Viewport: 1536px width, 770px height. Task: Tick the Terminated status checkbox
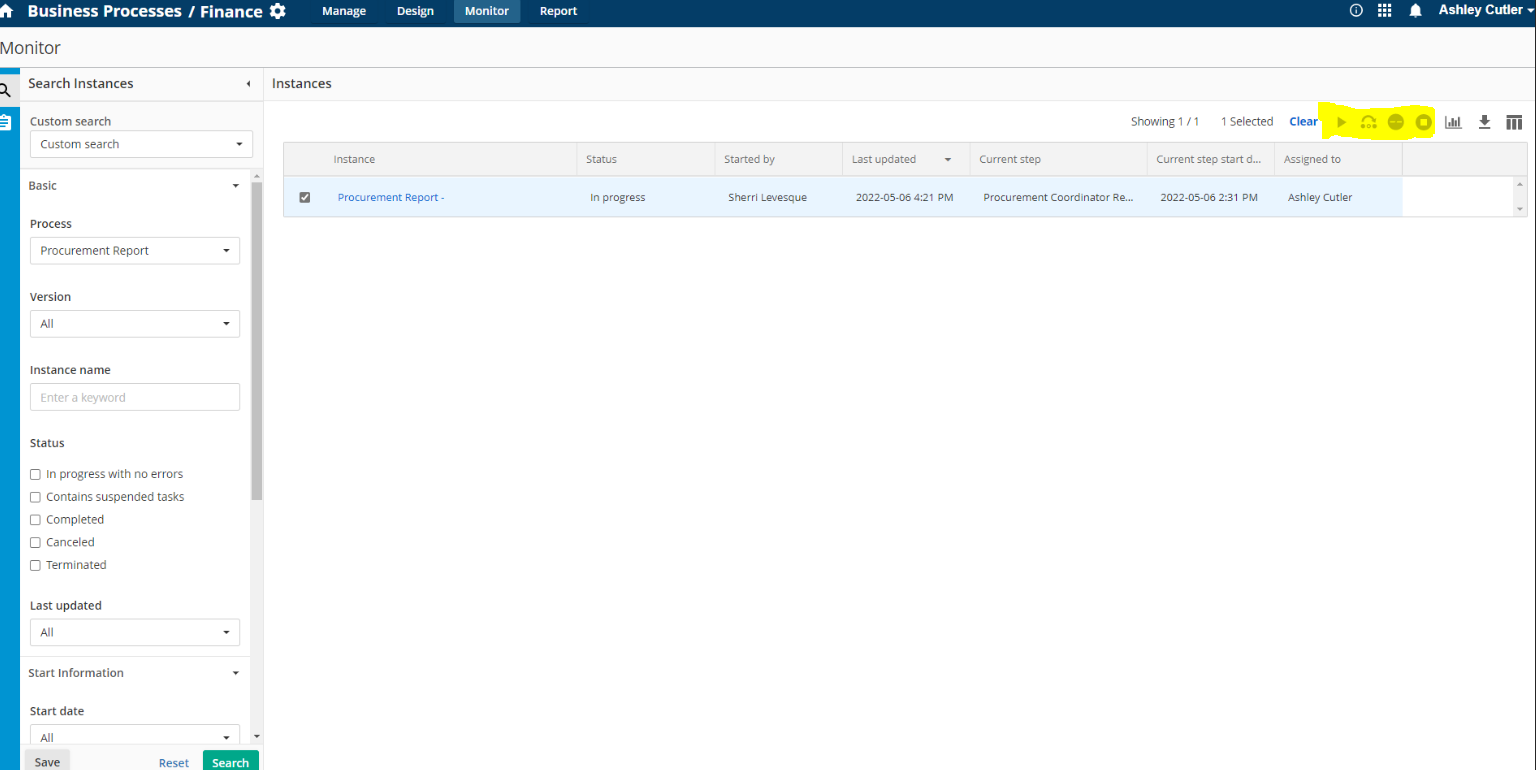(36, 565)
